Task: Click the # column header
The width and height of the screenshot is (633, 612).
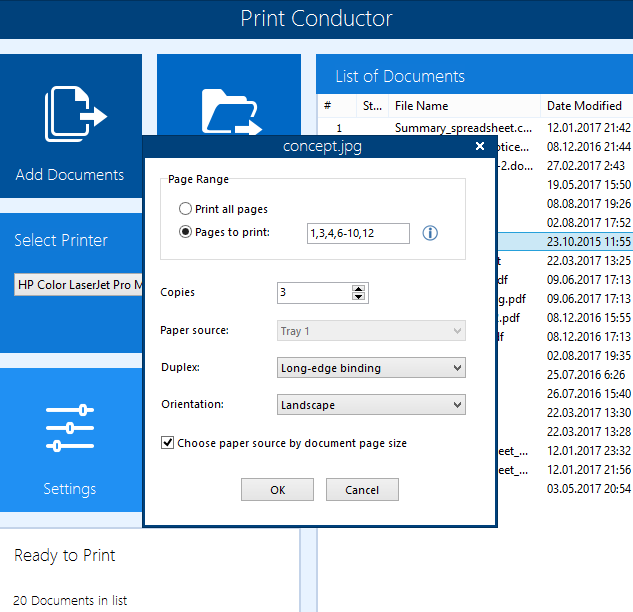Action: tap(337, 106)
